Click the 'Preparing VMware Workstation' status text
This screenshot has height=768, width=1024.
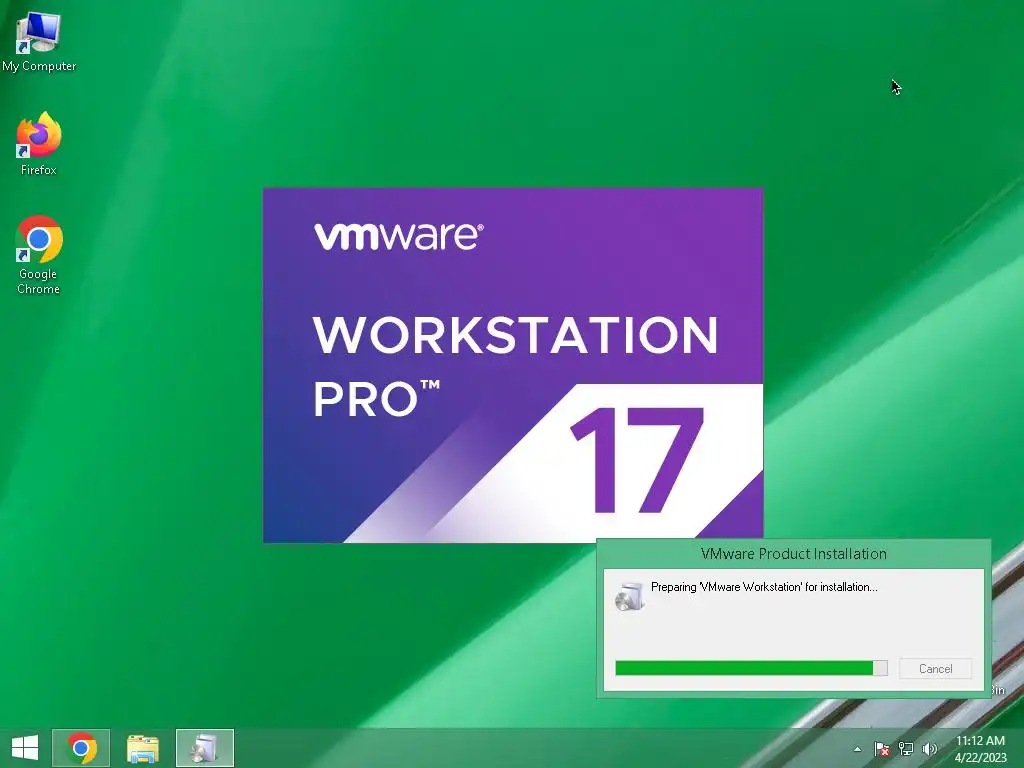click(764, 587)
